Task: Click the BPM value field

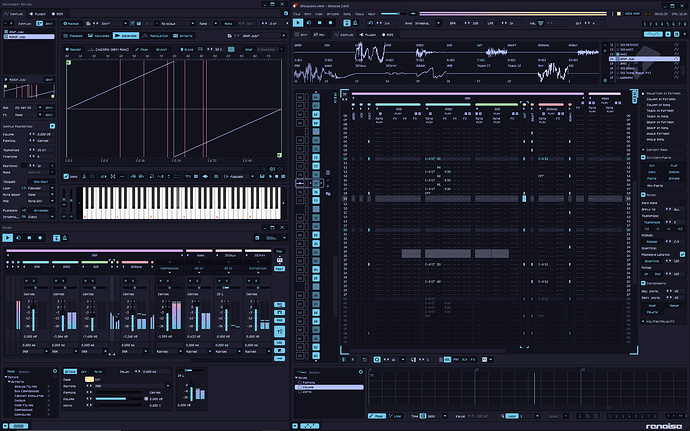Action: click(x=475, y=23)
